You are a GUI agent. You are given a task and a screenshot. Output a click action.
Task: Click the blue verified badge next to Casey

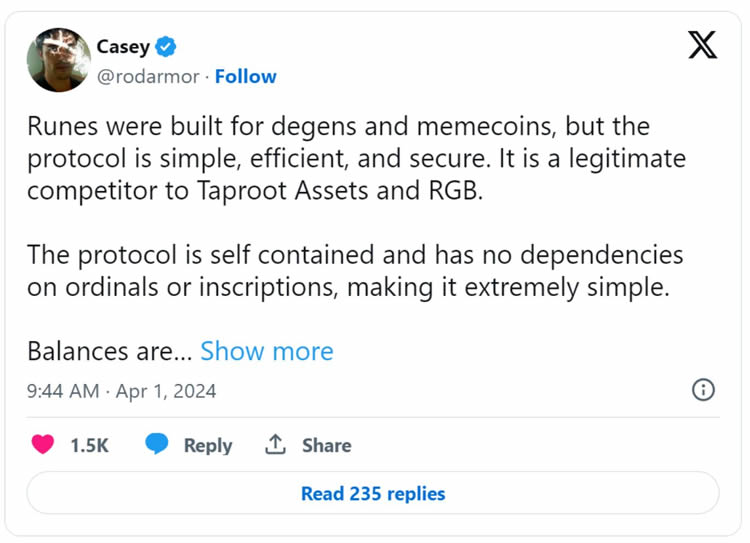(x=166, y=47)
